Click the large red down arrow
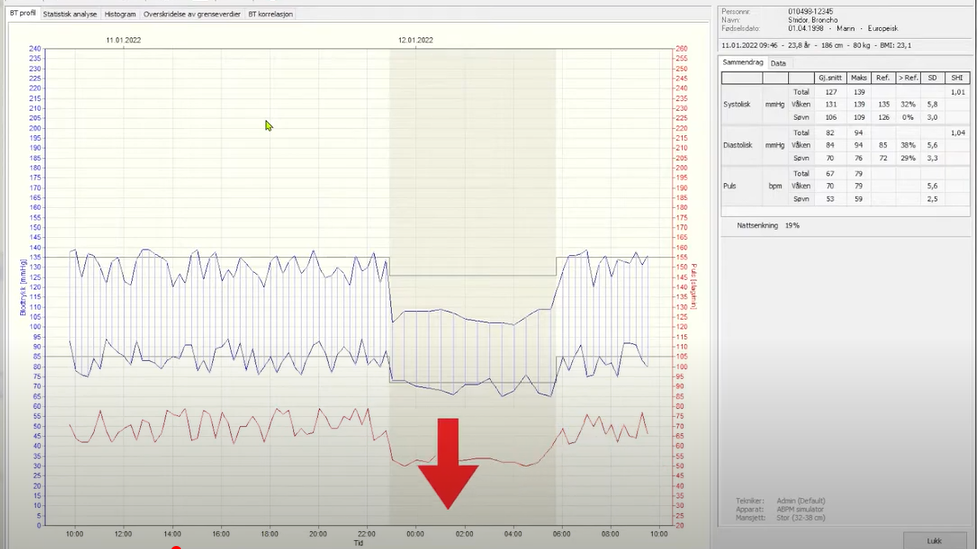 point(447,462)
